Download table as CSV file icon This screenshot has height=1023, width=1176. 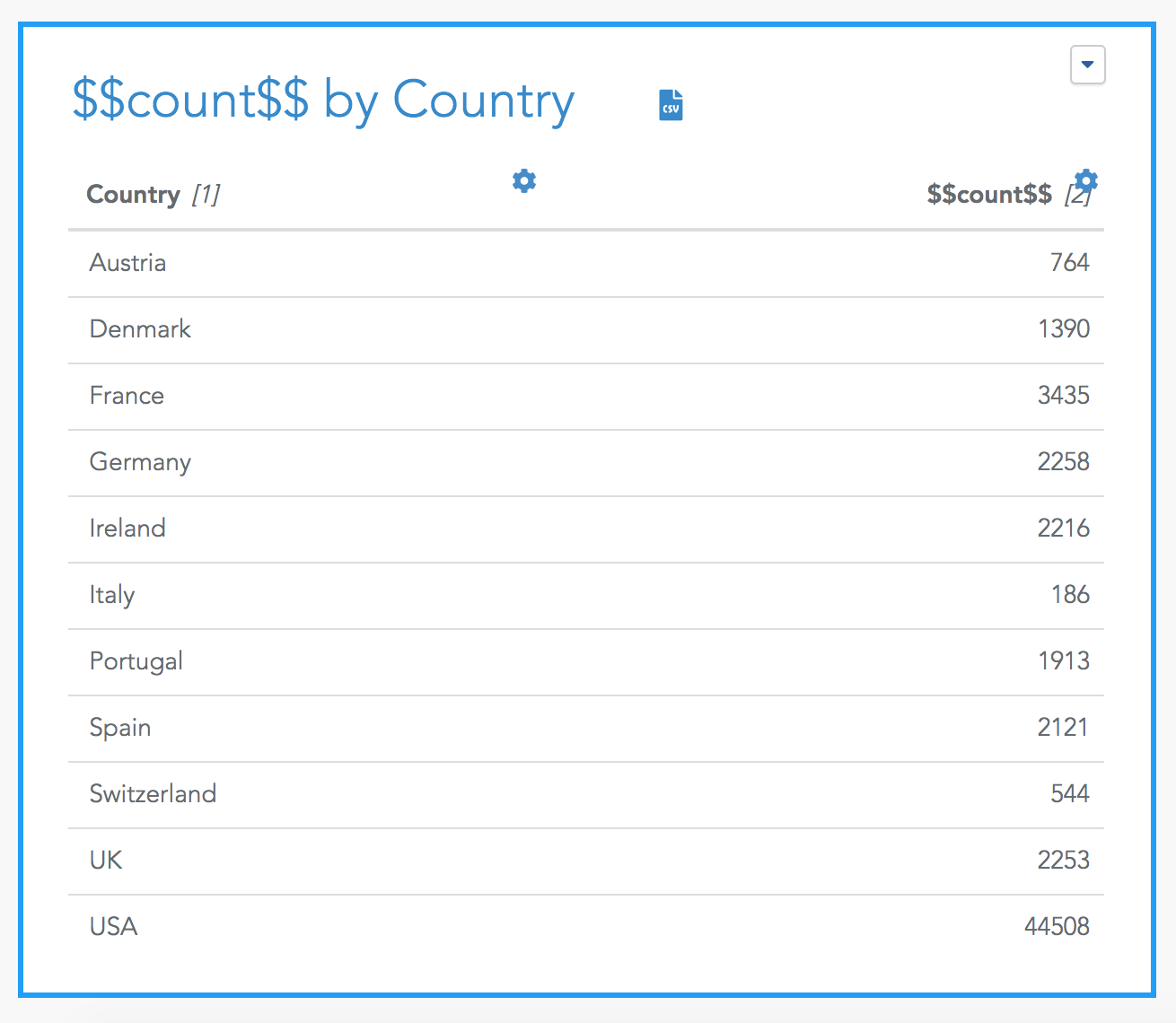[671, 105]
